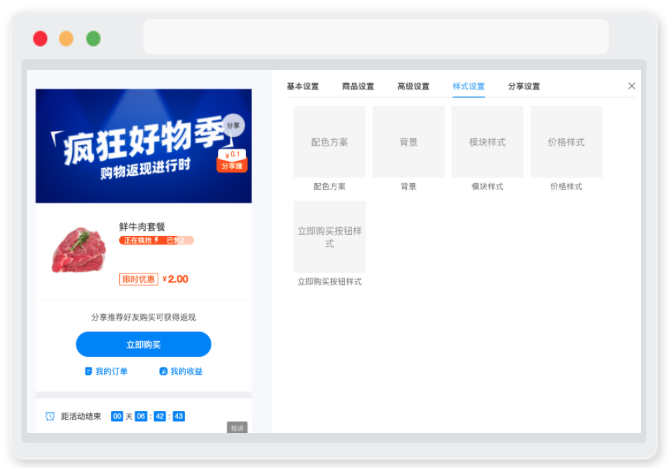
Task: Open the 配色方案 style tile
Action: 330,142
